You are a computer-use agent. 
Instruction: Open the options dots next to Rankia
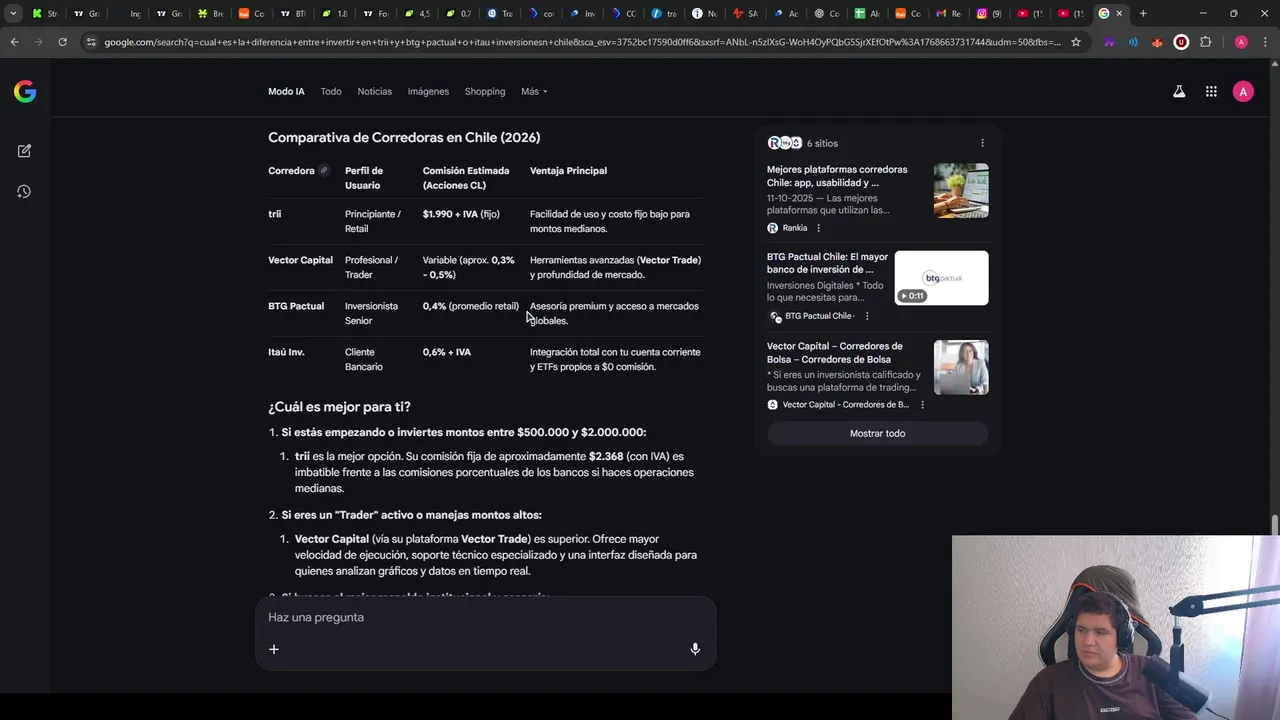819,228
